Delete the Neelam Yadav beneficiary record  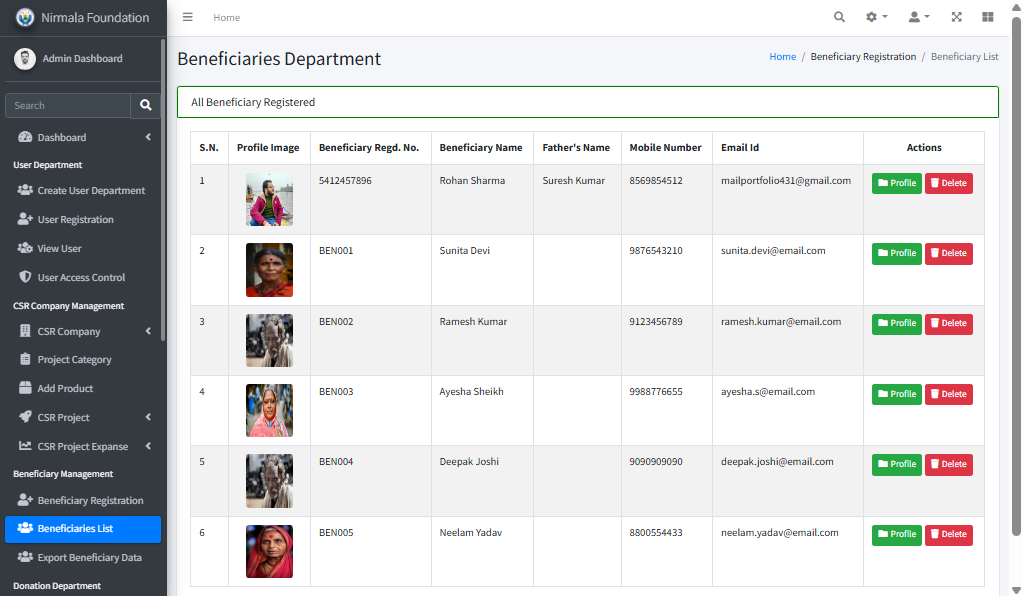(948, 534)
